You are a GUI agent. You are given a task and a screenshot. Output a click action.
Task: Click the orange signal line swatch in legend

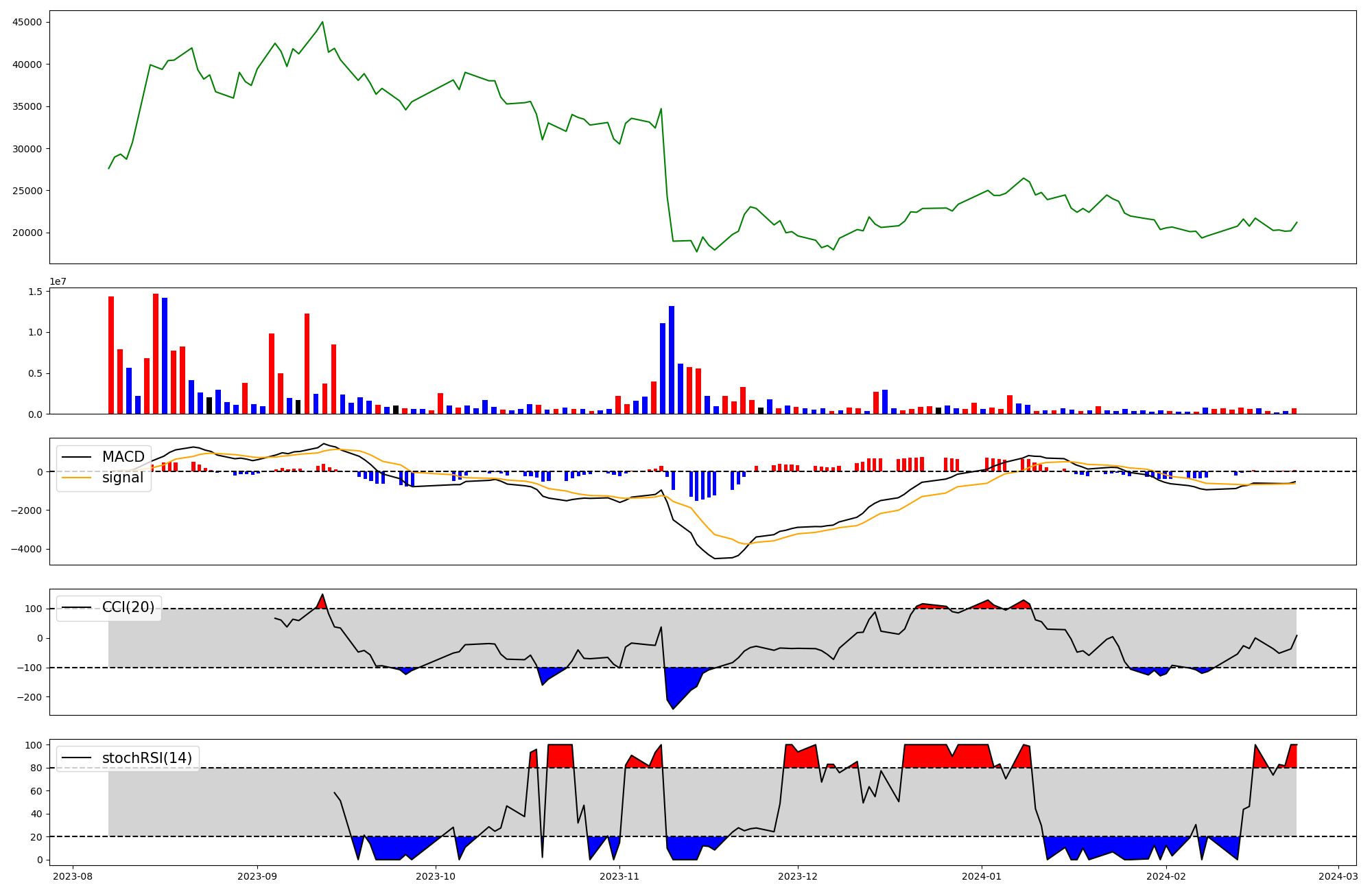tap(76, 478)
